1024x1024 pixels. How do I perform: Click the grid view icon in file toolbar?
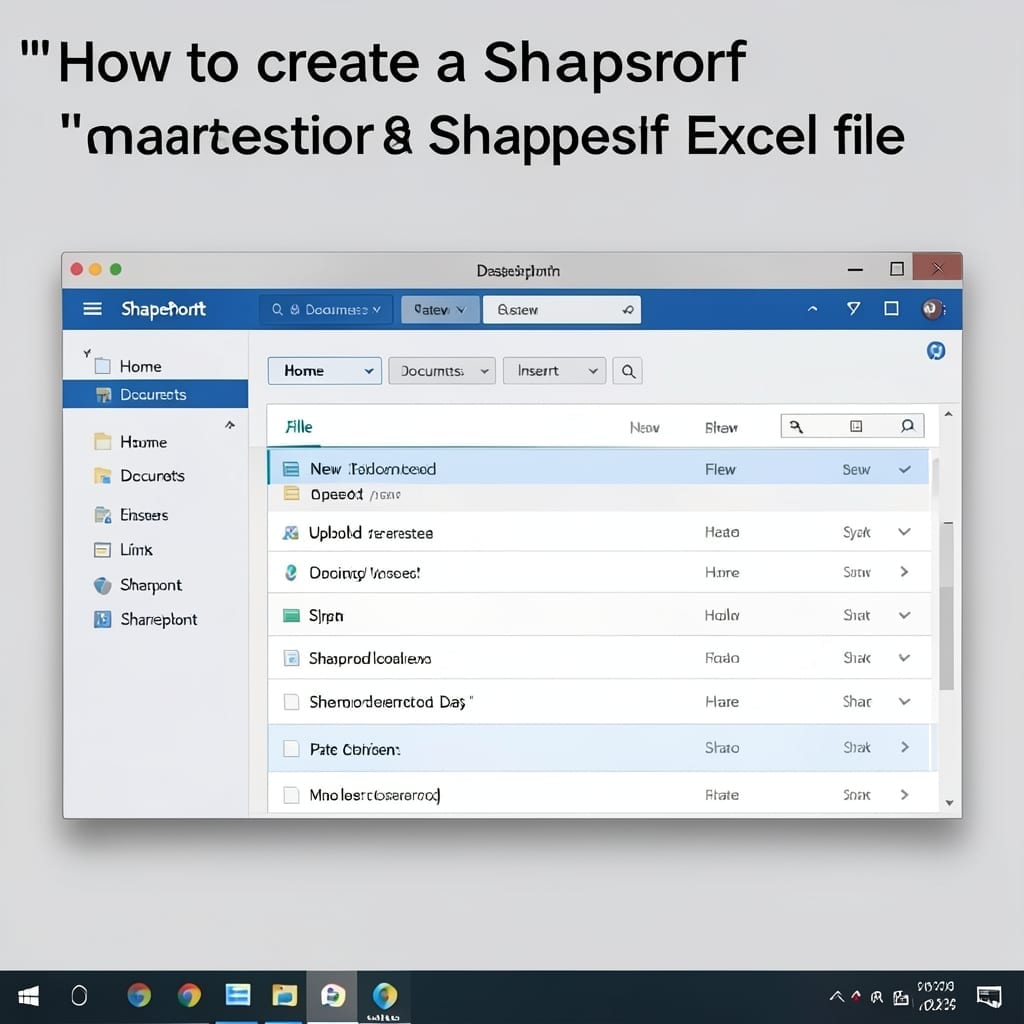856,426
